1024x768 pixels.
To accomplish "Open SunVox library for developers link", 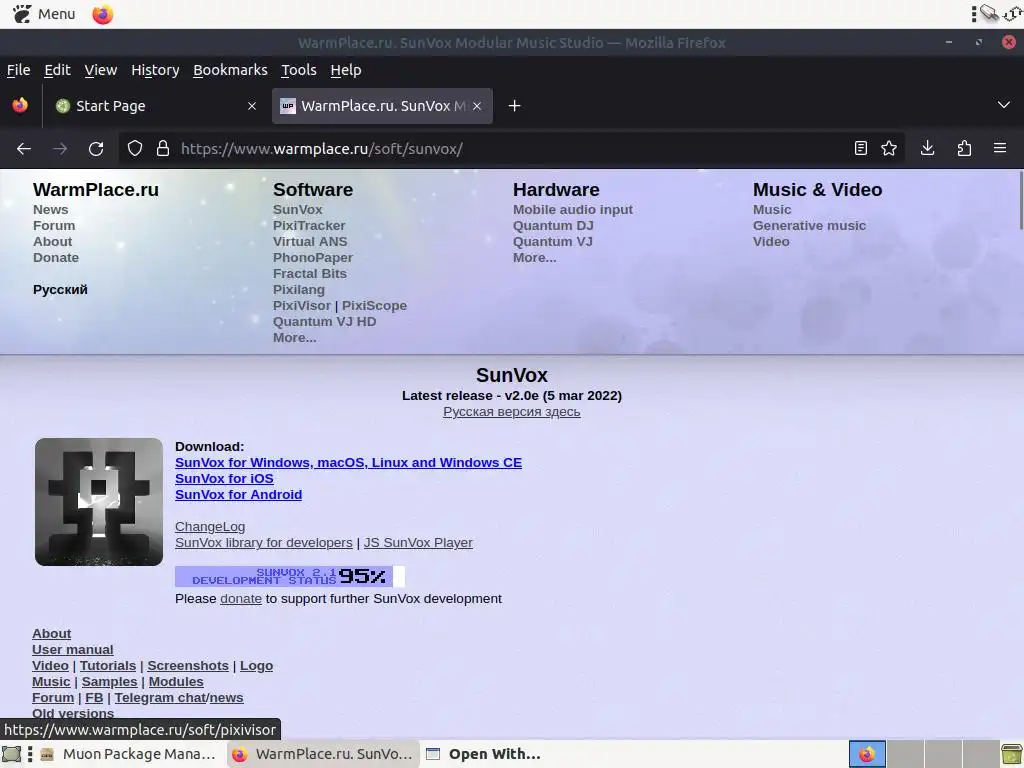I will (263, 543).
